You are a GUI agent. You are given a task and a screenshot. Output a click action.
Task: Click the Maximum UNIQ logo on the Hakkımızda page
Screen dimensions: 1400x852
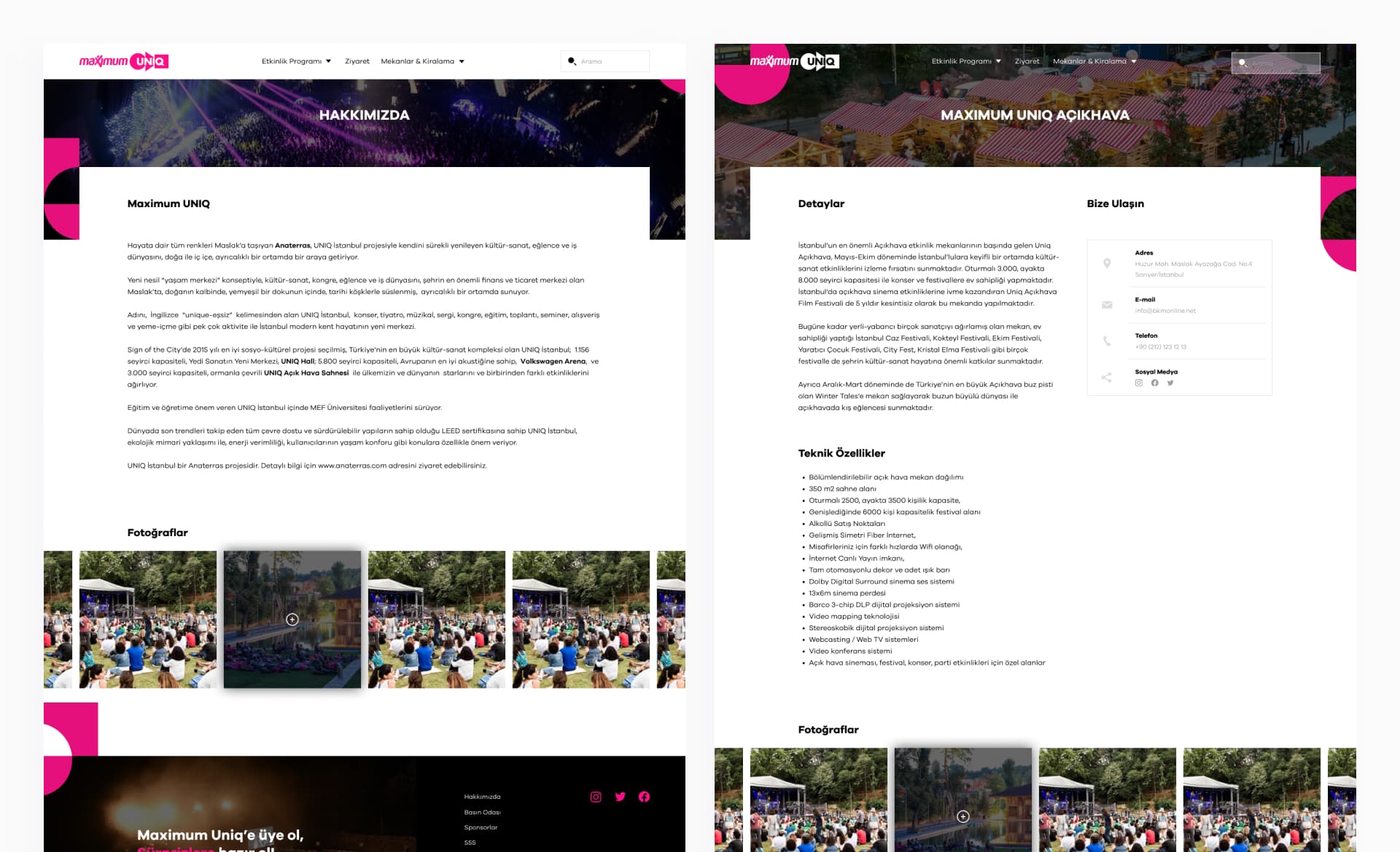[124, 61]
